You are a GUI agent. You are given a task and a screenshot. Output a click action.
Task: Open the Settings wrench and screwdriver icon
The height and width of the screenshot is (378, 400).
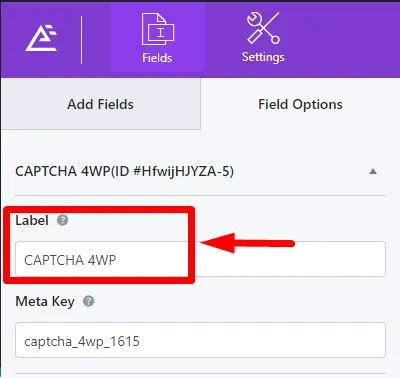263,28
